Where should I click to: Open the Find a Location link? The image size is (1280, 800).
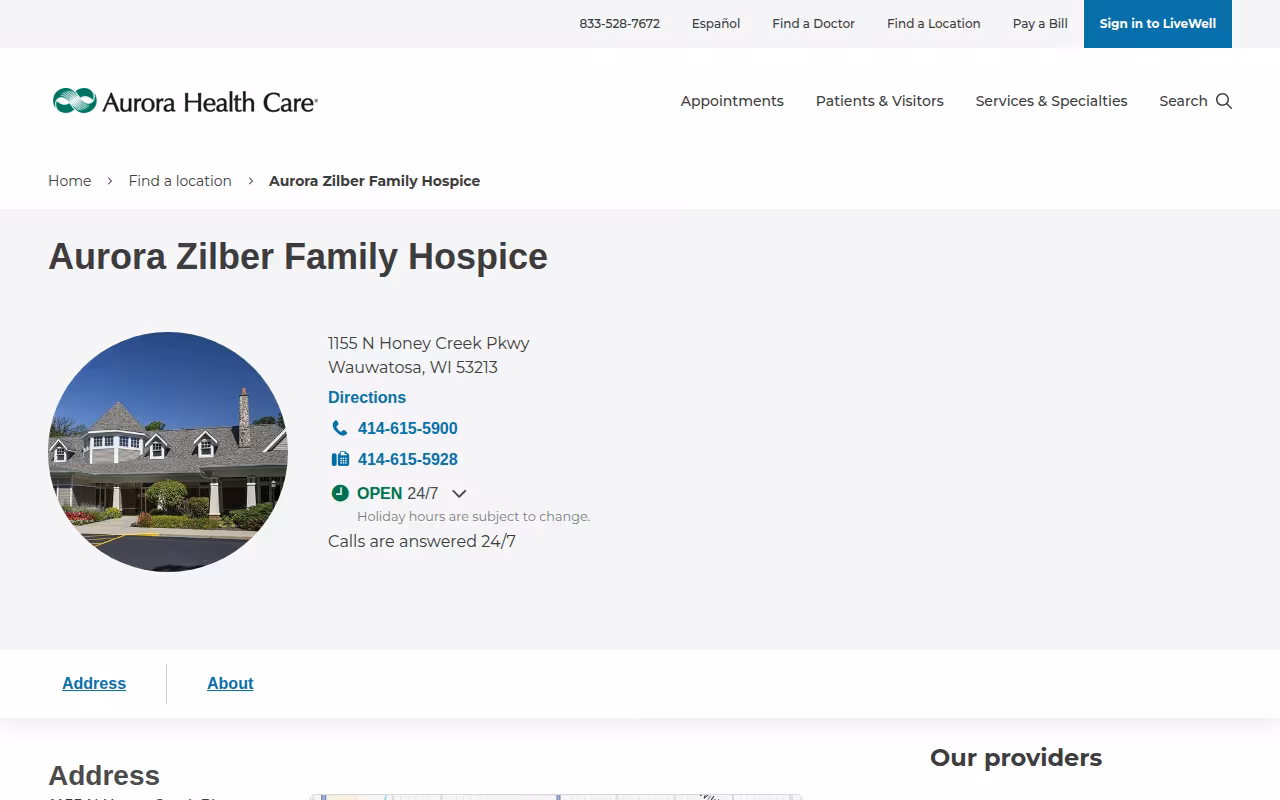pos(934,23)
